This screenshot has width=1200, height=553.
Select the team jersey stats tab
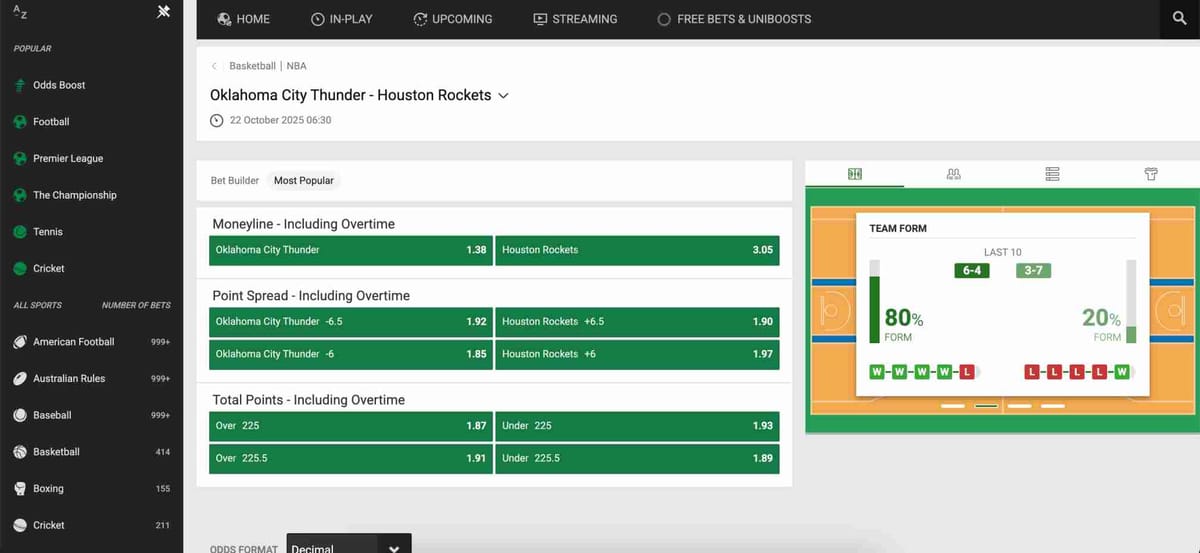pyautogui.click(x=1151, y=174)
